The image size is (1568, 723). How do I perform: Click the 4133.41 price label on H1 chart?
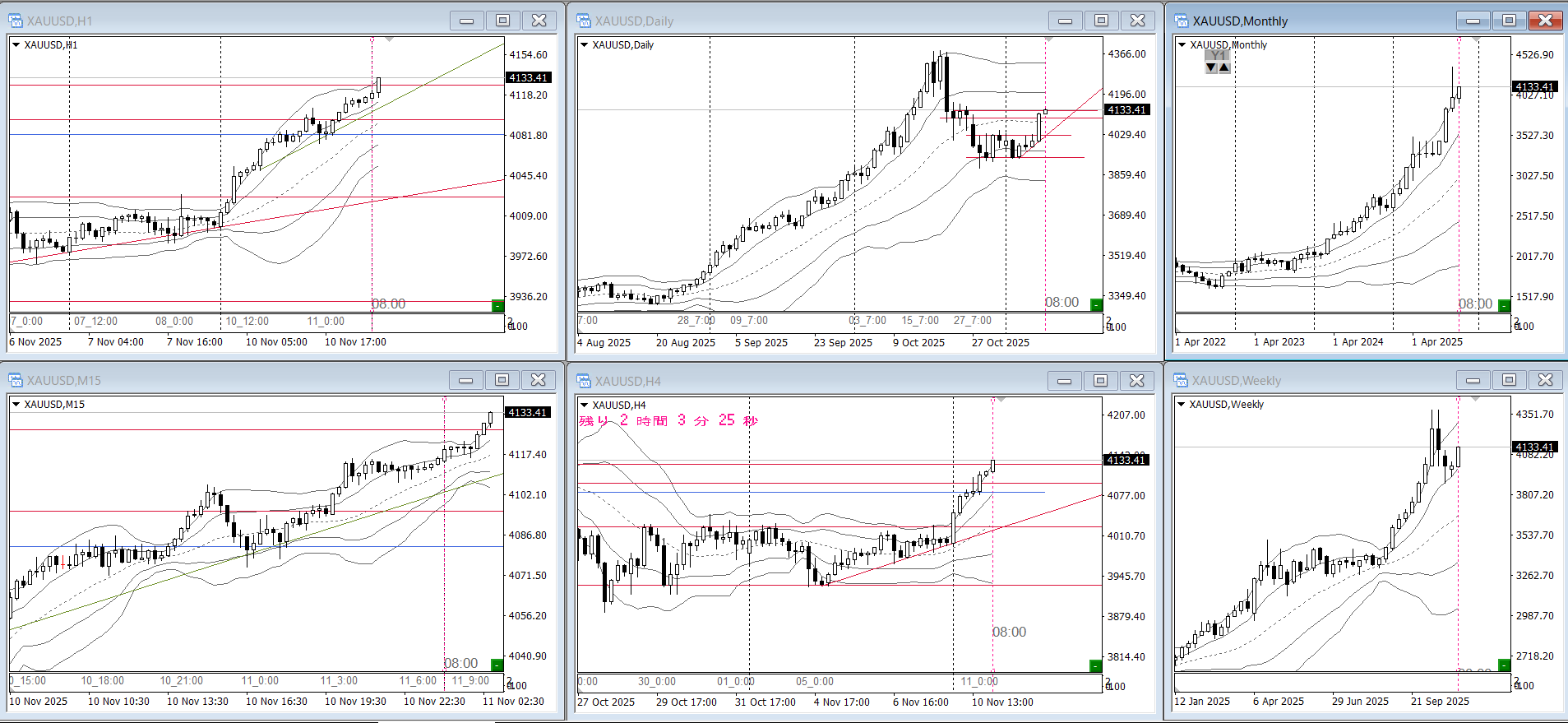(528, 77)
